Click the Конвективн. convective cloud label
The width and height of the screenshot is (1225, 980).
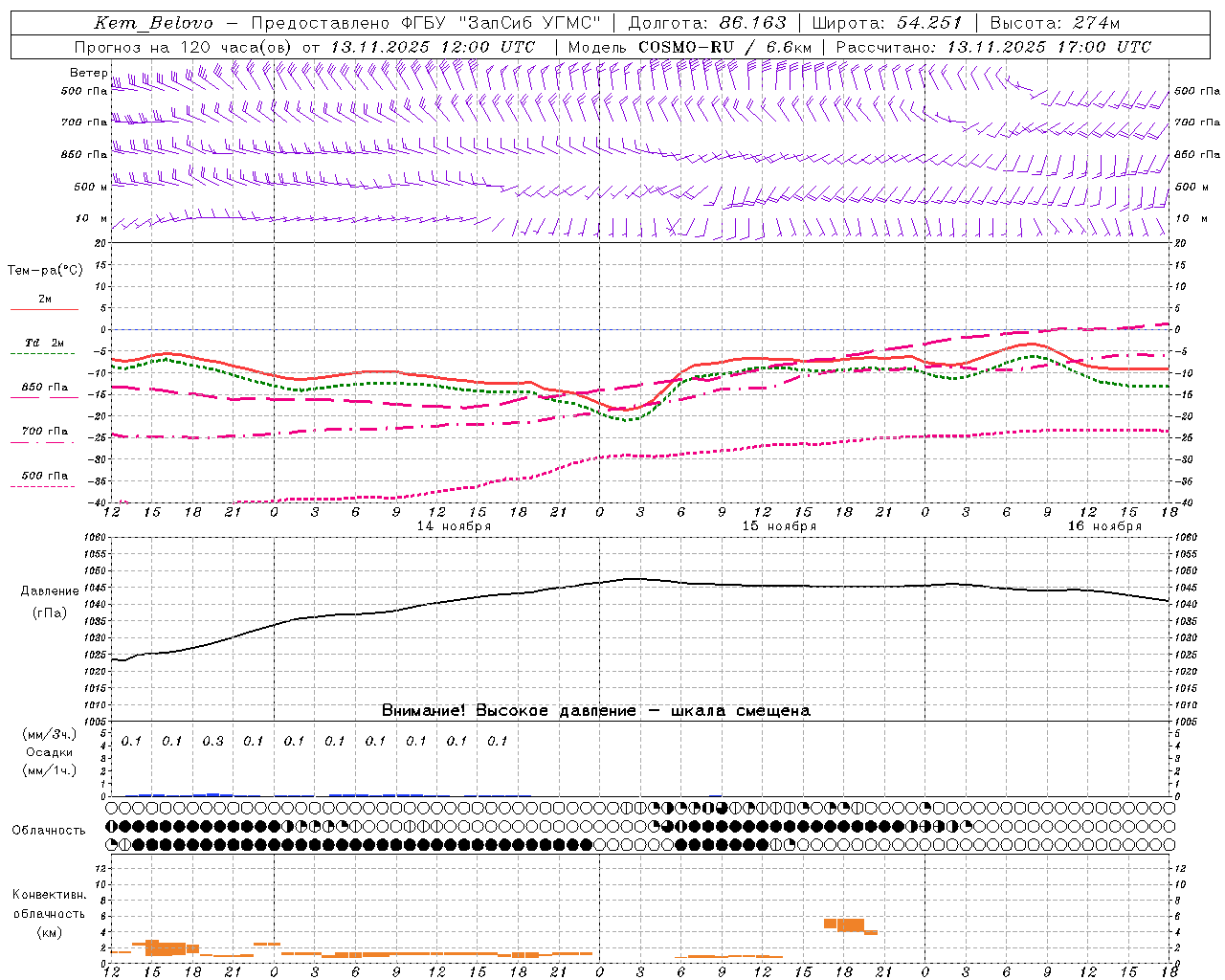tap(49, 895)
